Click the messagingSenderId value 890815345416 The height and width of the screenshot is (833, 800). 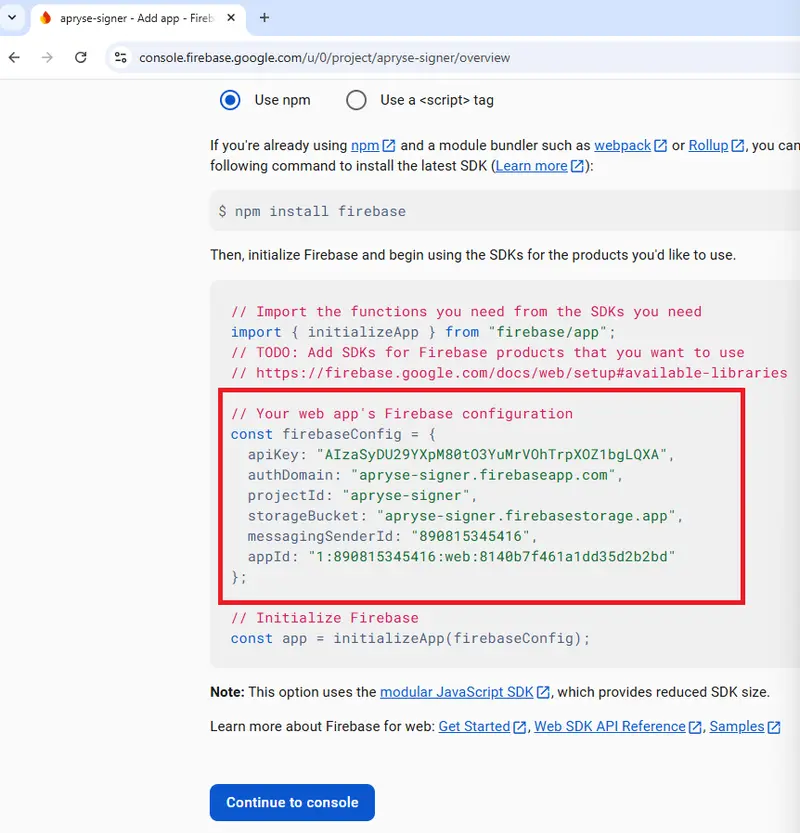coord(470,537)
